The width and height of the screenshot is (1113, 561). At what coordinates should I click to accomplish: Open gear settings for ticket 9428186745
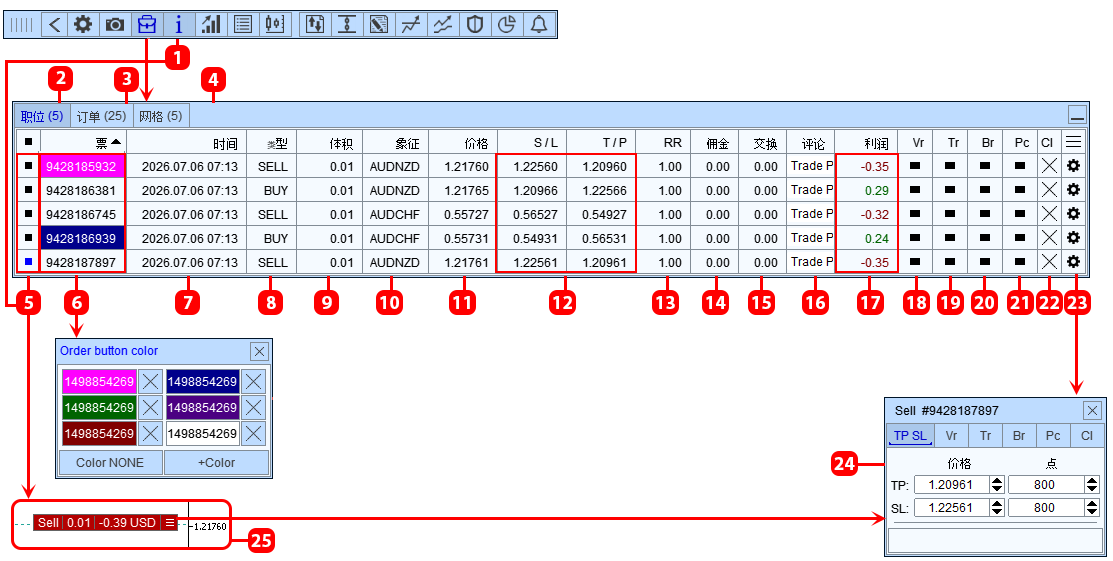(x=1073, y=214)
